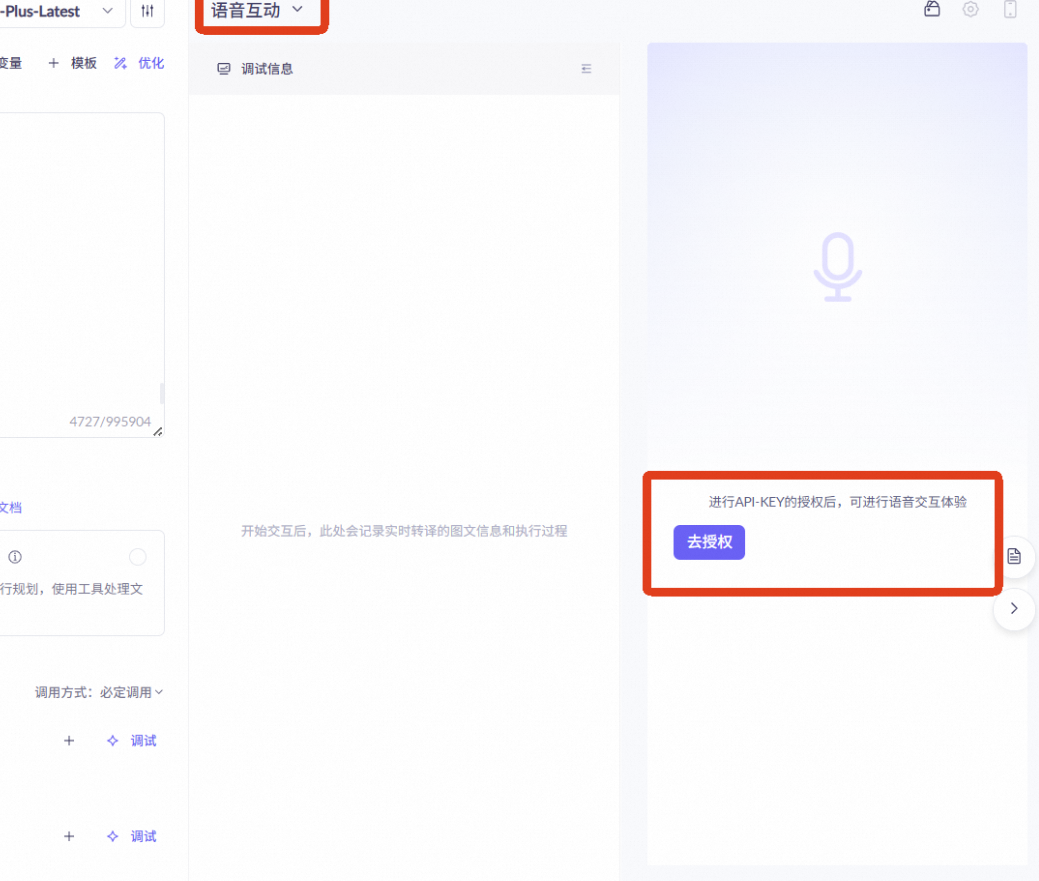
Task: Click the microphone icon in voice panel
Action: point(838,267)
